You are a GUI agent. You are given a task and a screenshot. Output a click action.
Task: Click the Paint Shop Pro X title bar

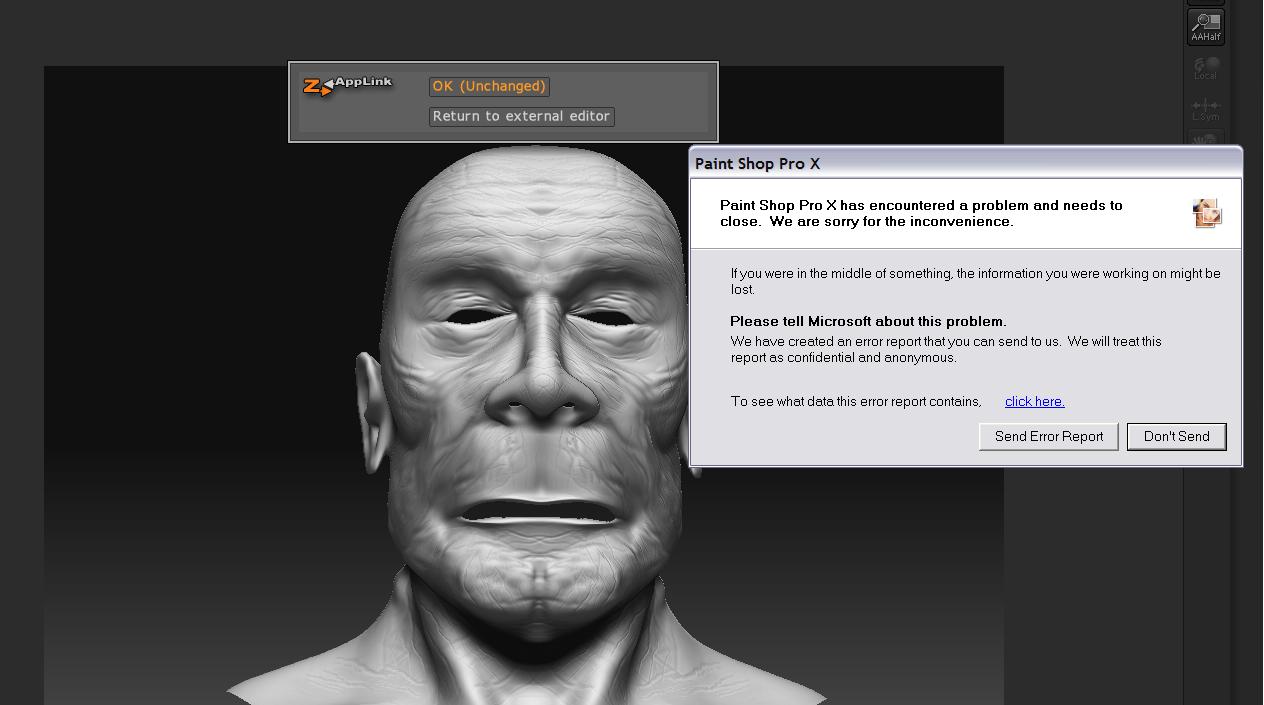966,163
